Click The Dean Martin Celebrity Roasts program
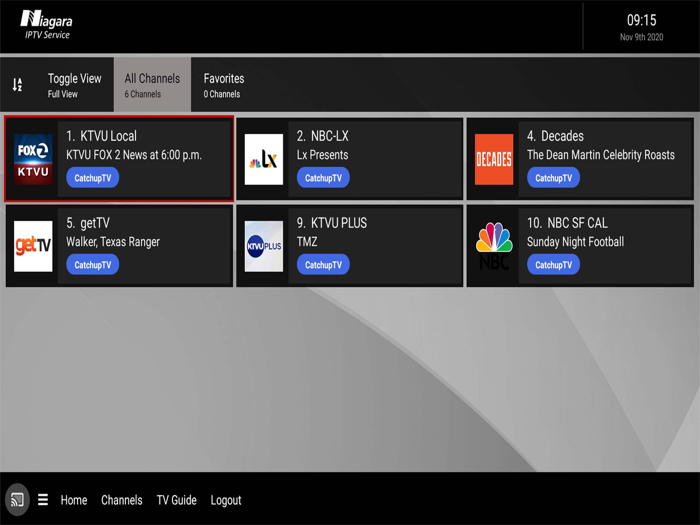Image resolution: width=700 pixels, height=525 pixels. 601,155
